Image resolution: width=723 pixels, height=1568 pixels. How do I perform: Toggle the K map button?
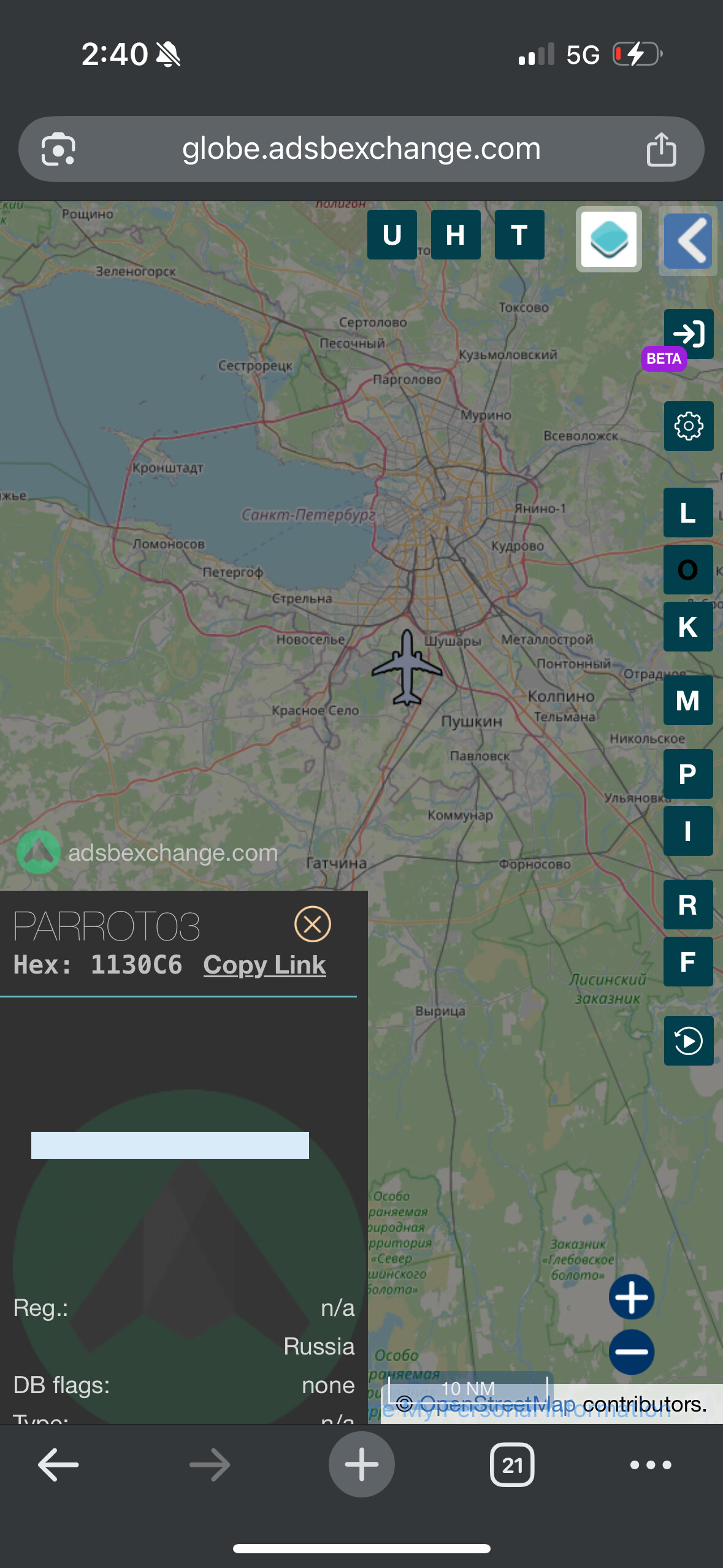[x=688, y=626]
